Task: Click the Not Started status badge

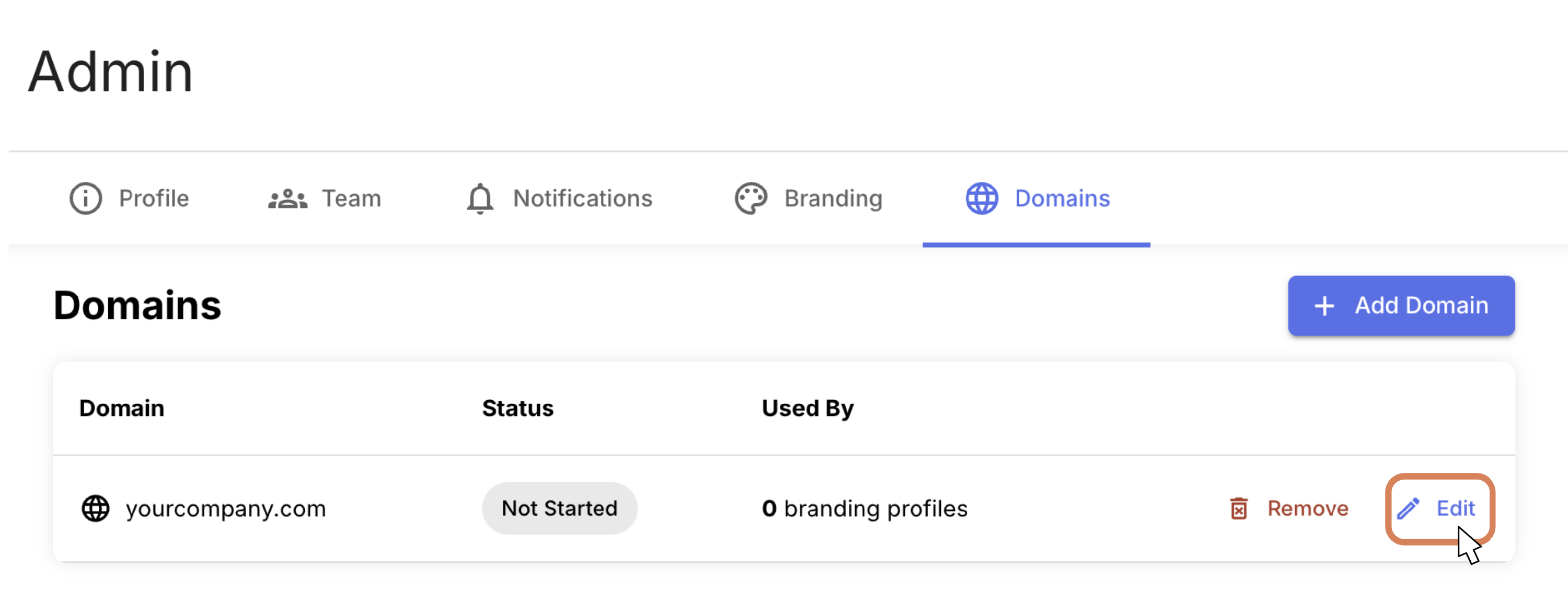Action: [559, 508]
